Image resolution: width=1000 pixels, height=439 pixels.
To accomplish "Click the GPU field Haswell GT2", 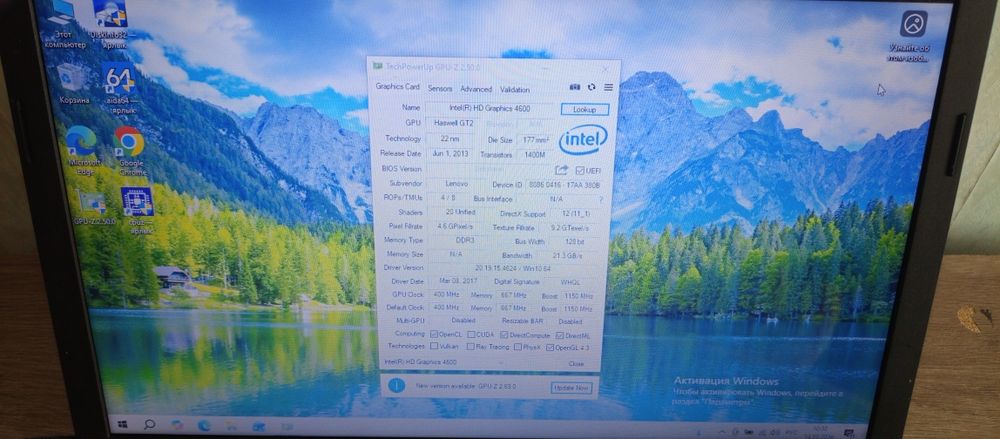I will 454,123.
